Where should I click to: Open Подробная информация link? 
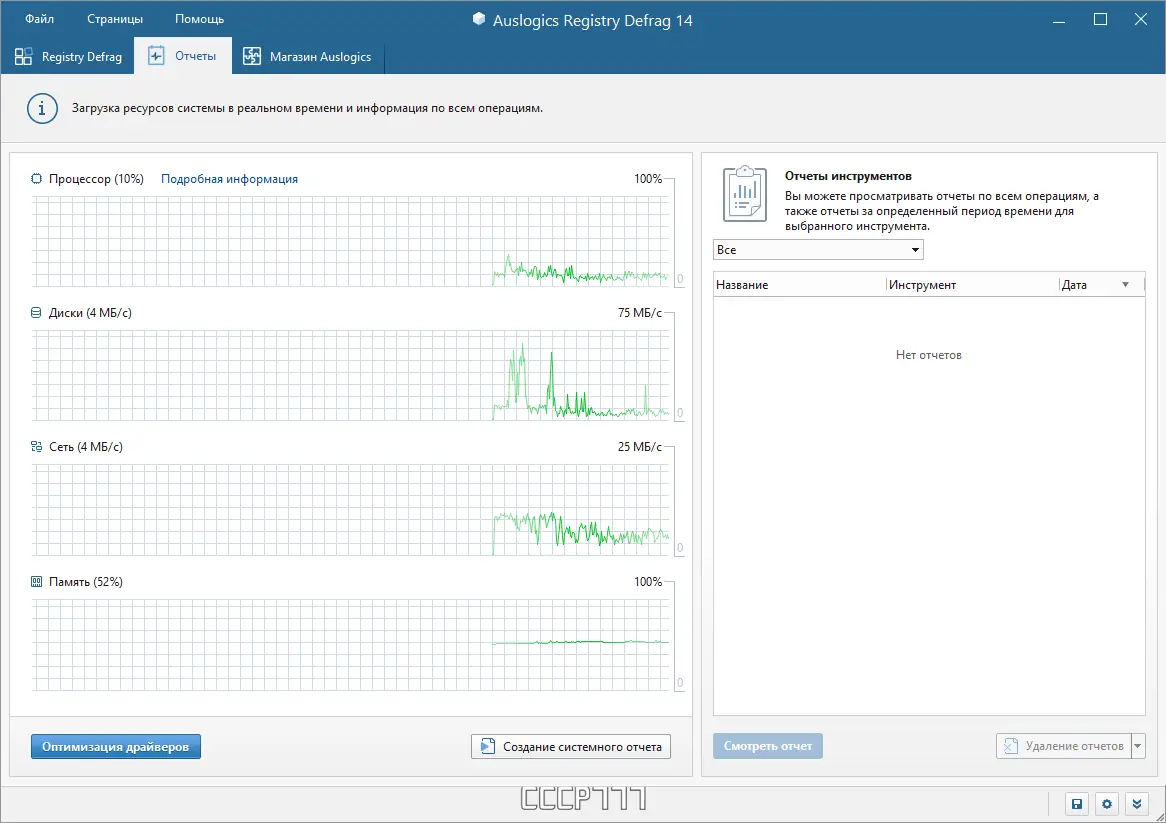tap(229, 179)
